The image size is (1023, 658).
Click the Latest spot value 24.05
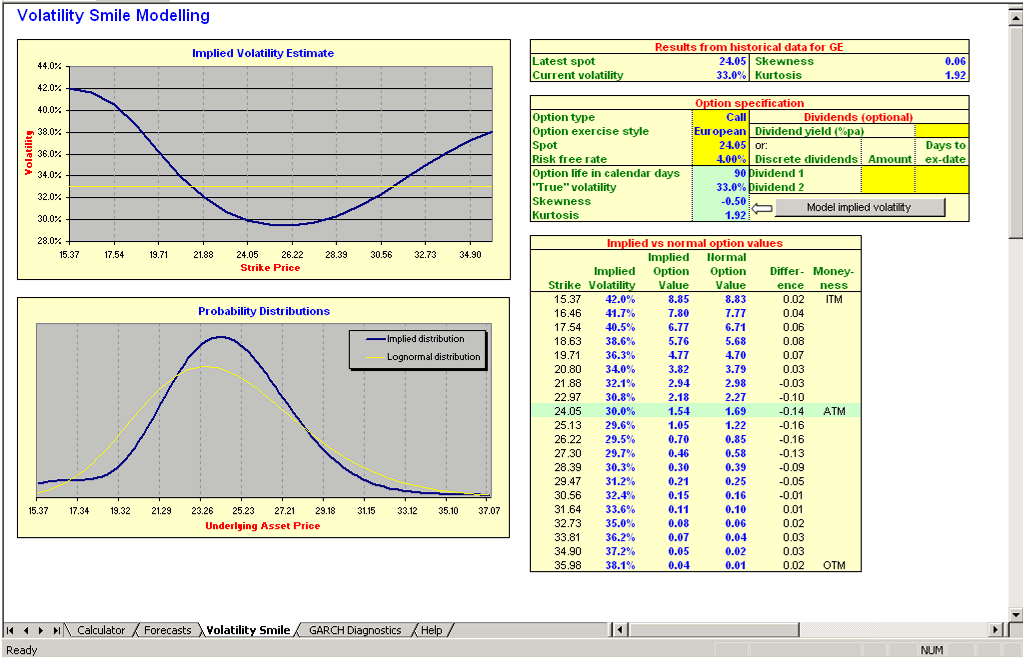(x=732, y=61)
